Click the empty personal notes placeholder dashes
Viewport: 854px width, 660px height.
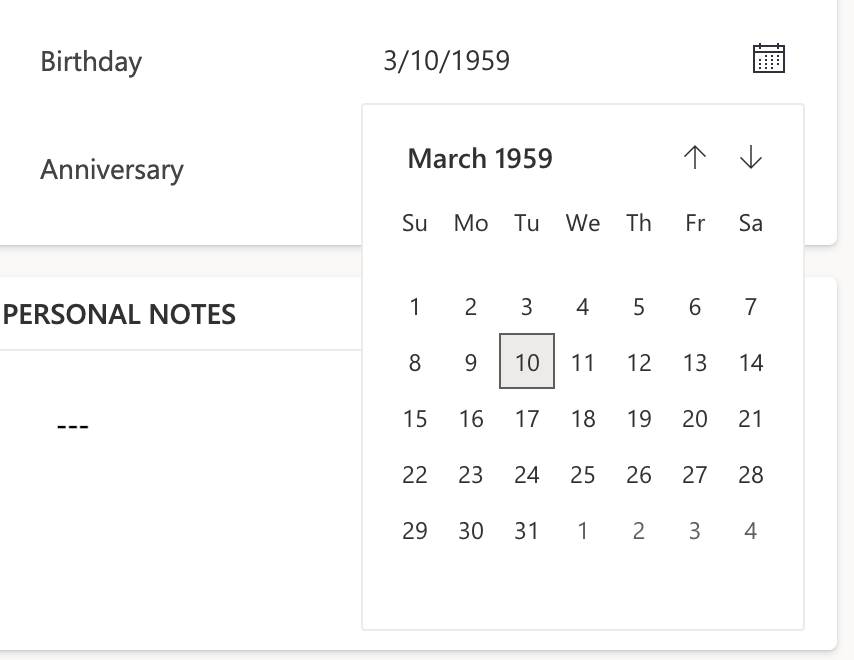tap(73, 427)
